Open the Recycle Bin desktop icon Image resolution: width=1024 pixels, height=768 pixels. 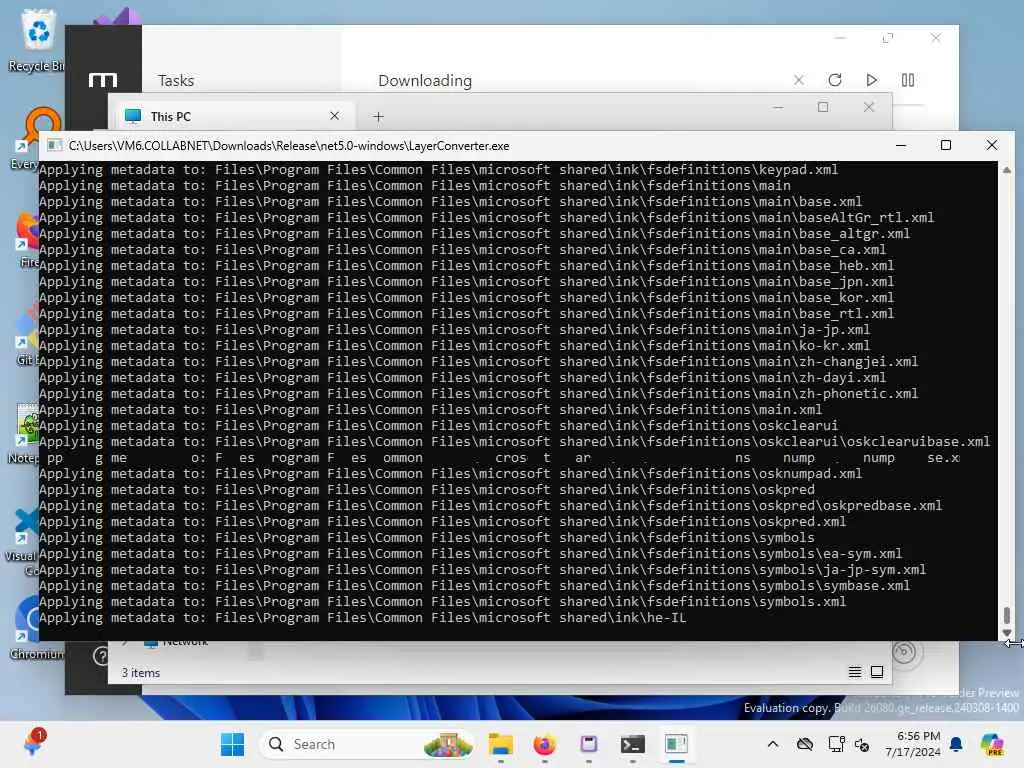click(x=37, y=40)
